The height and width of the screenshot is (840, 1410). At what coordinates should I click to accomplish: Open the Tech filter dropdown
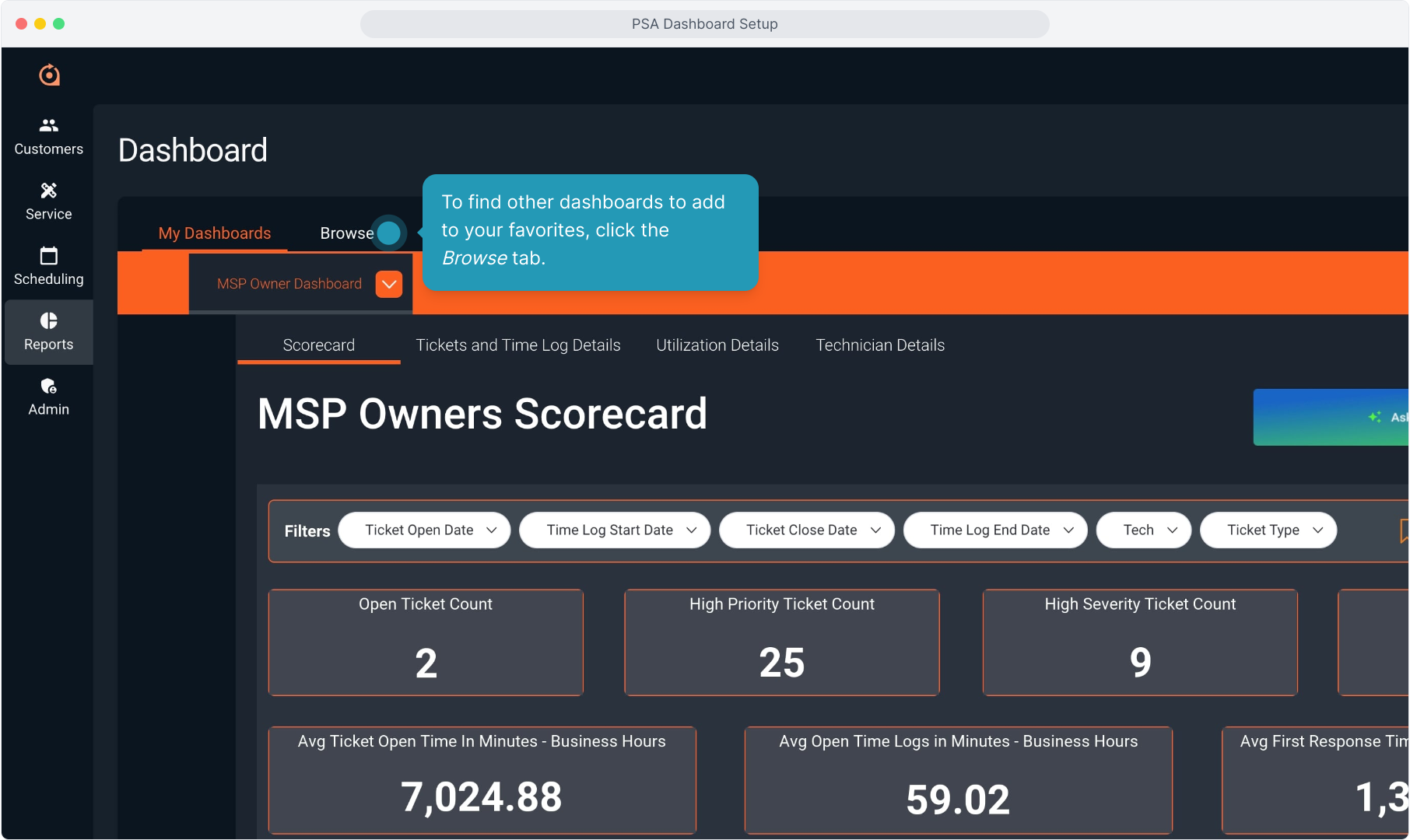tap(1143, 530)
